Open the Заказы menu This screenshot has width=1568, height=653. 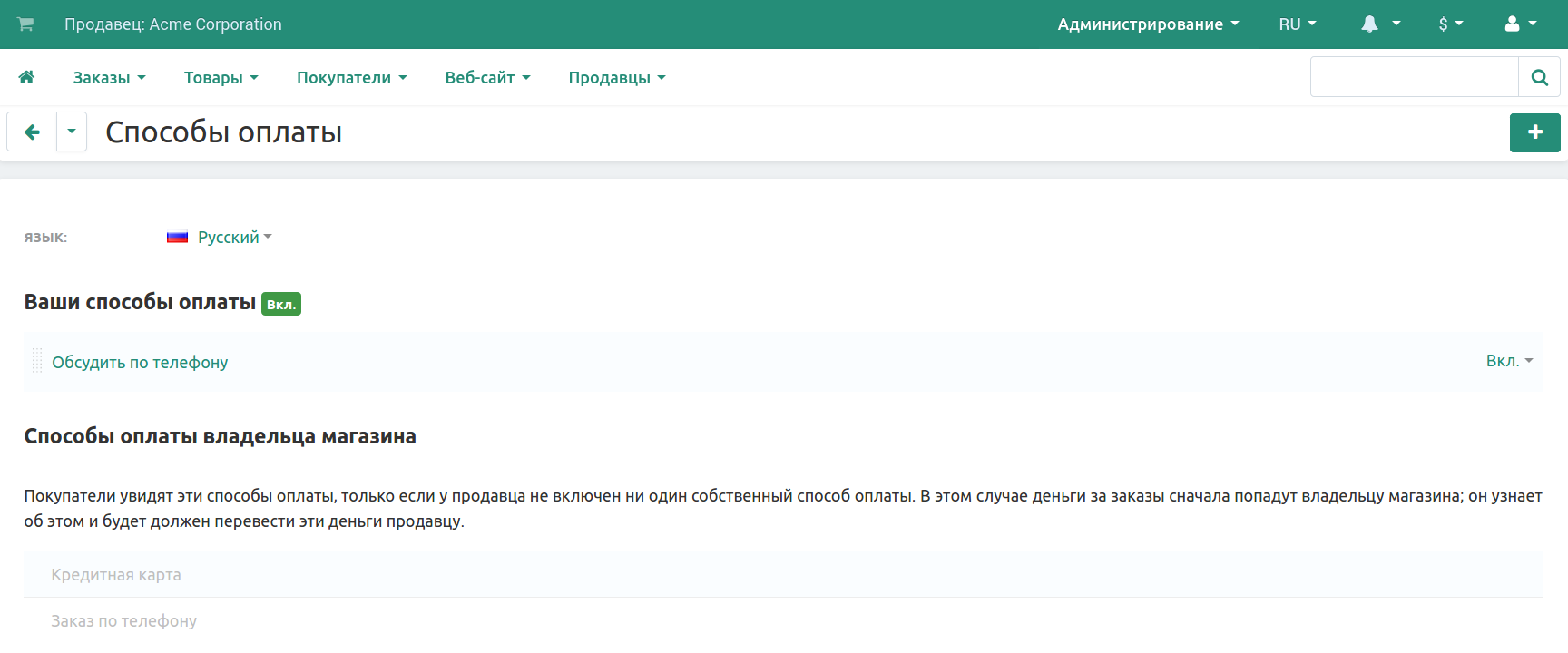(x=109, y=78)
